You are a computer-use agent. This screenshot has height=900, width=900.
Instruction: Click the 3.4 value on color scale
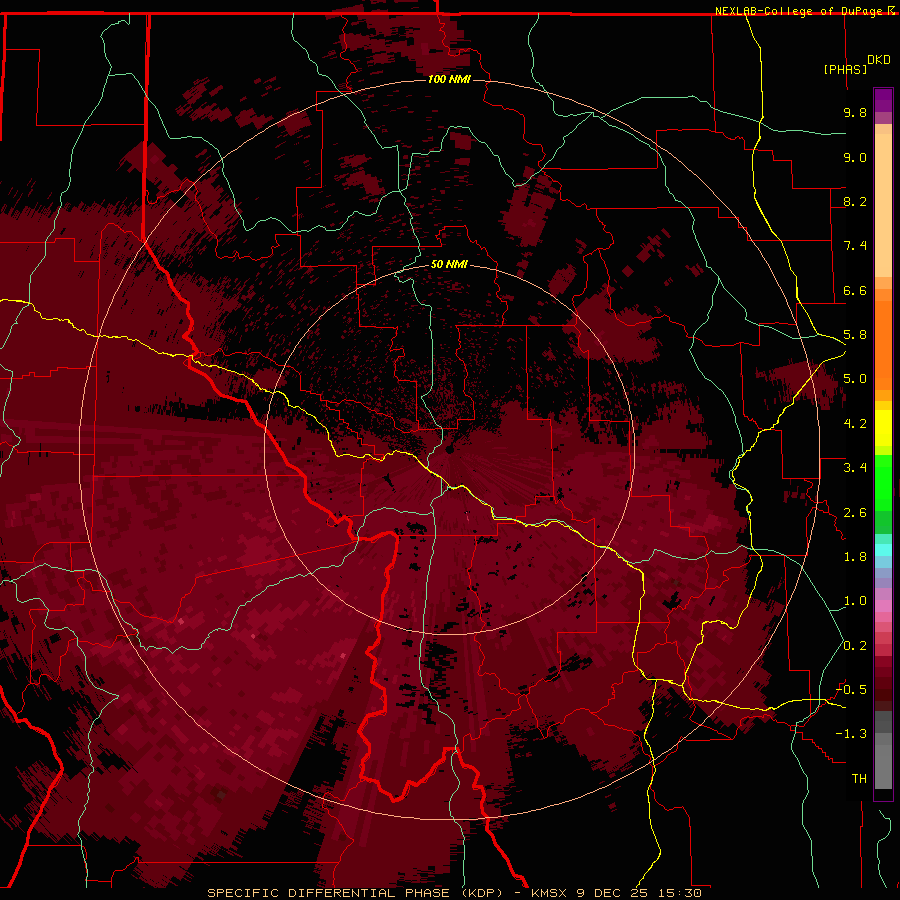coord(855,468)
